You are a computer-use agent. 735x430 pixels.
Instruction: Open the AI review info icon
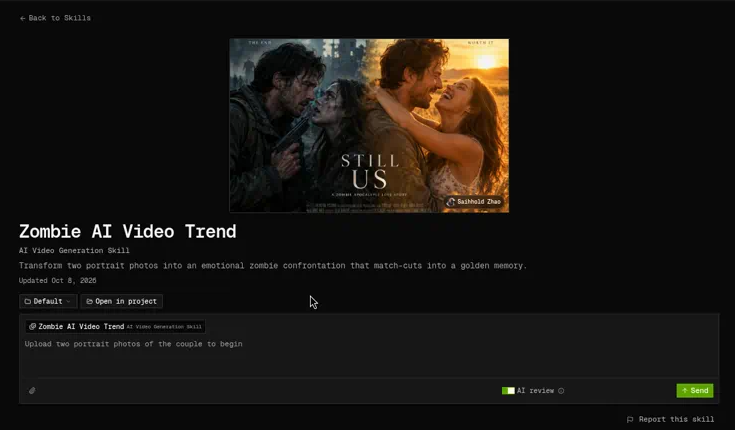[x=561, y=391]
